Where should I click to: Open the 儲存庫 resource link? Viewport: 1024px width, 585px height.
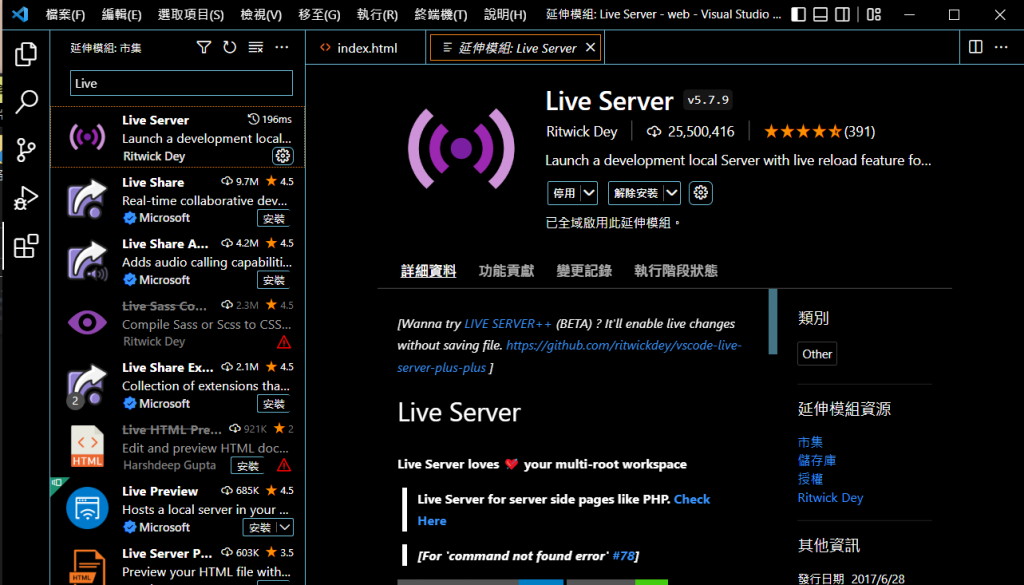[x=816, y=460]
